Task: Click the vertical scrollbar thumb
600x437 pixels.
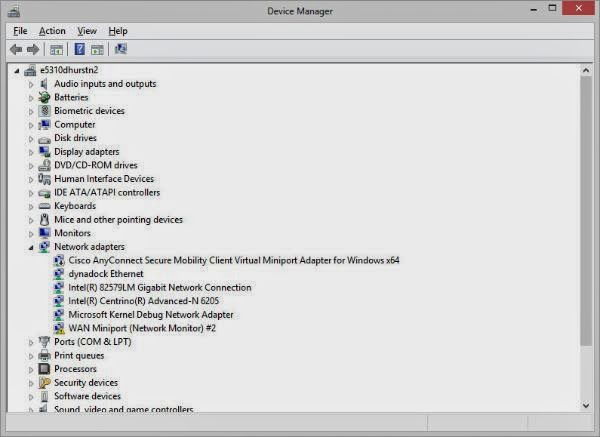Action: click(x=586, y=211)
